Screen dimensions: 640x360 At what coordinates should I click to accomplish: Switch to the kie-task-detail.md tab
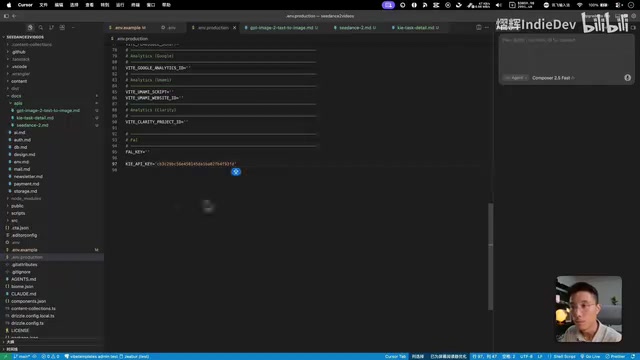click(x=416, y=28)
